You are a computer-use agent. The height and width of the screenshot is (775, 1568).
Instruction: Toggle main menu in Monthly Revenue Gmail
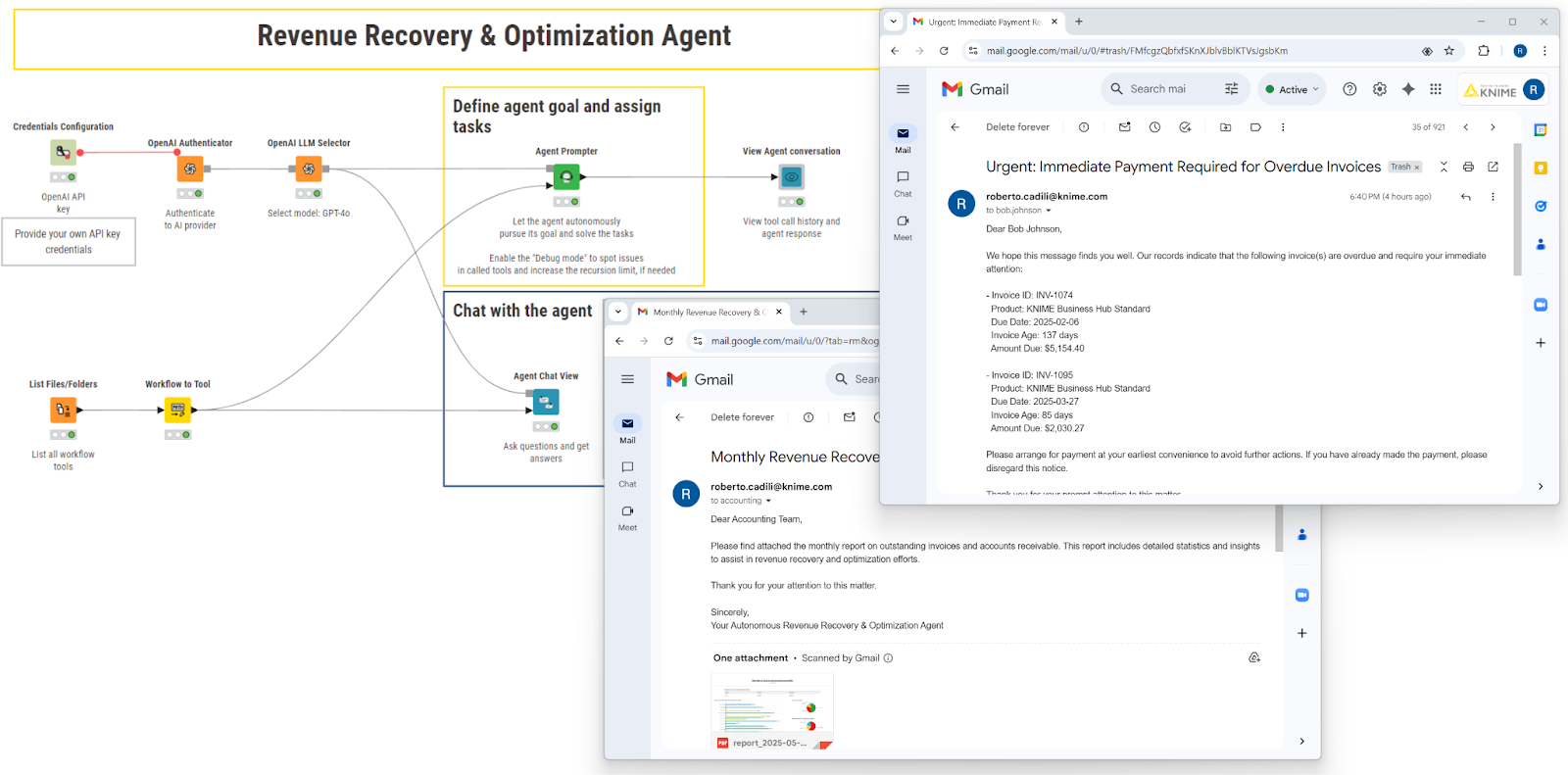point(627,379)
